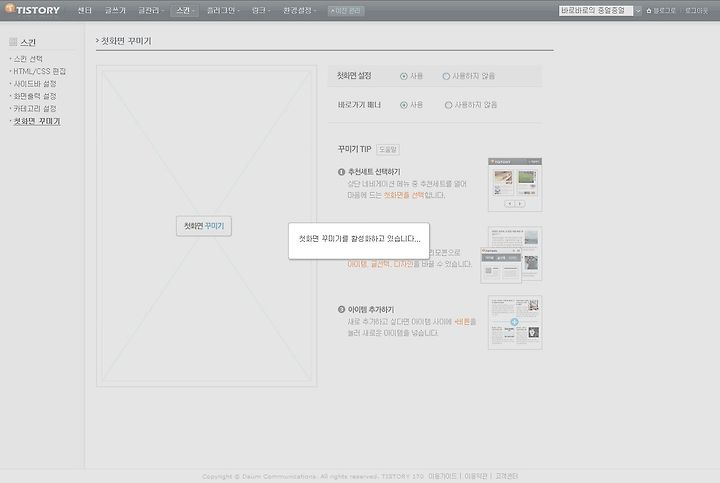Click the Tistory logo

click(x=32, y=9)
